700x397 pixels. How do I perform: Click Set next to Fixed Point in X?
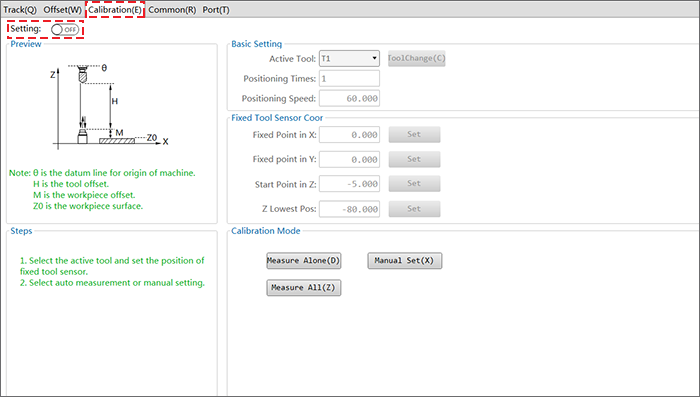(414, 134)
